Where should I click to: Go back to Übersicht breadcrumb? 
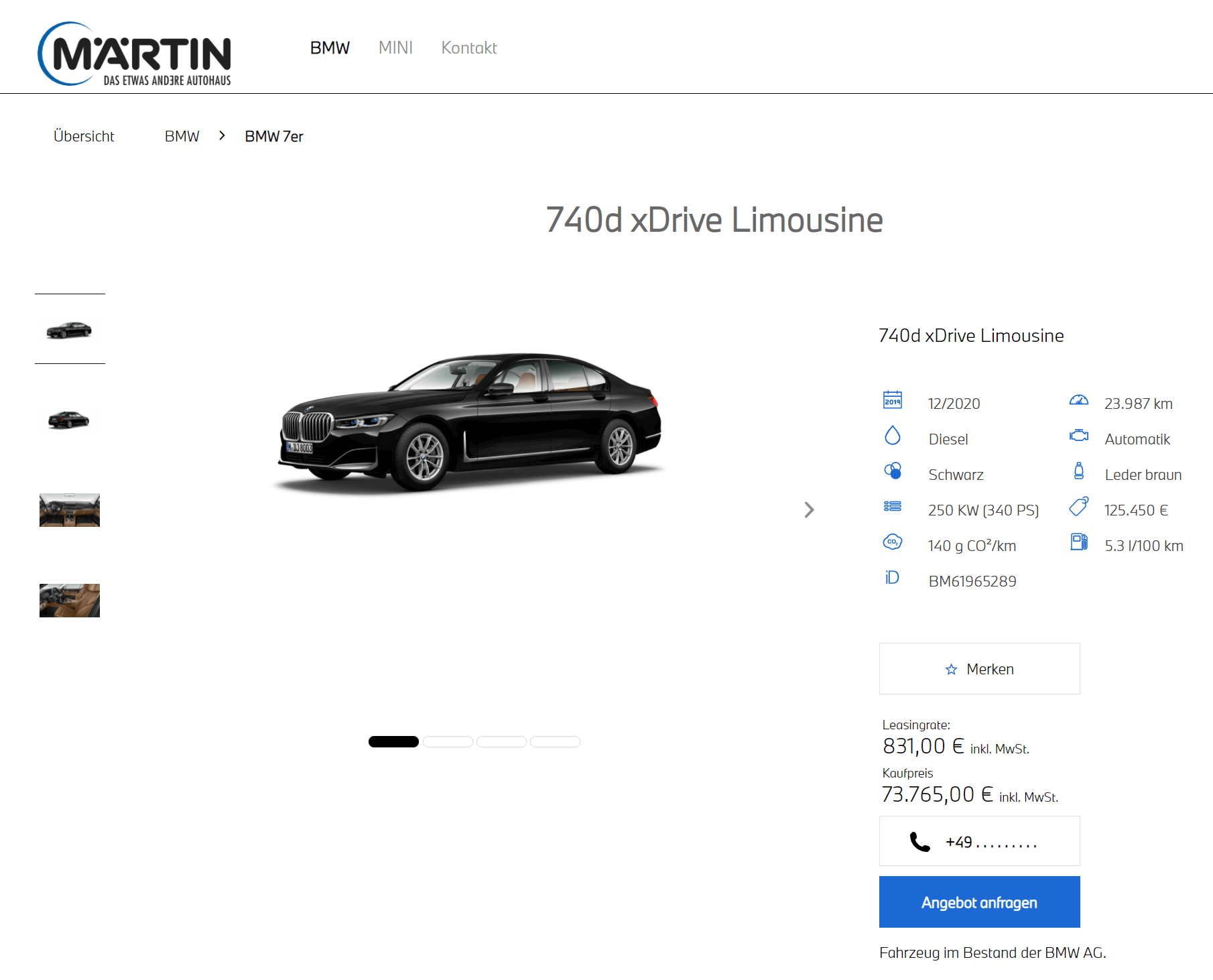(x=84, y=136)
